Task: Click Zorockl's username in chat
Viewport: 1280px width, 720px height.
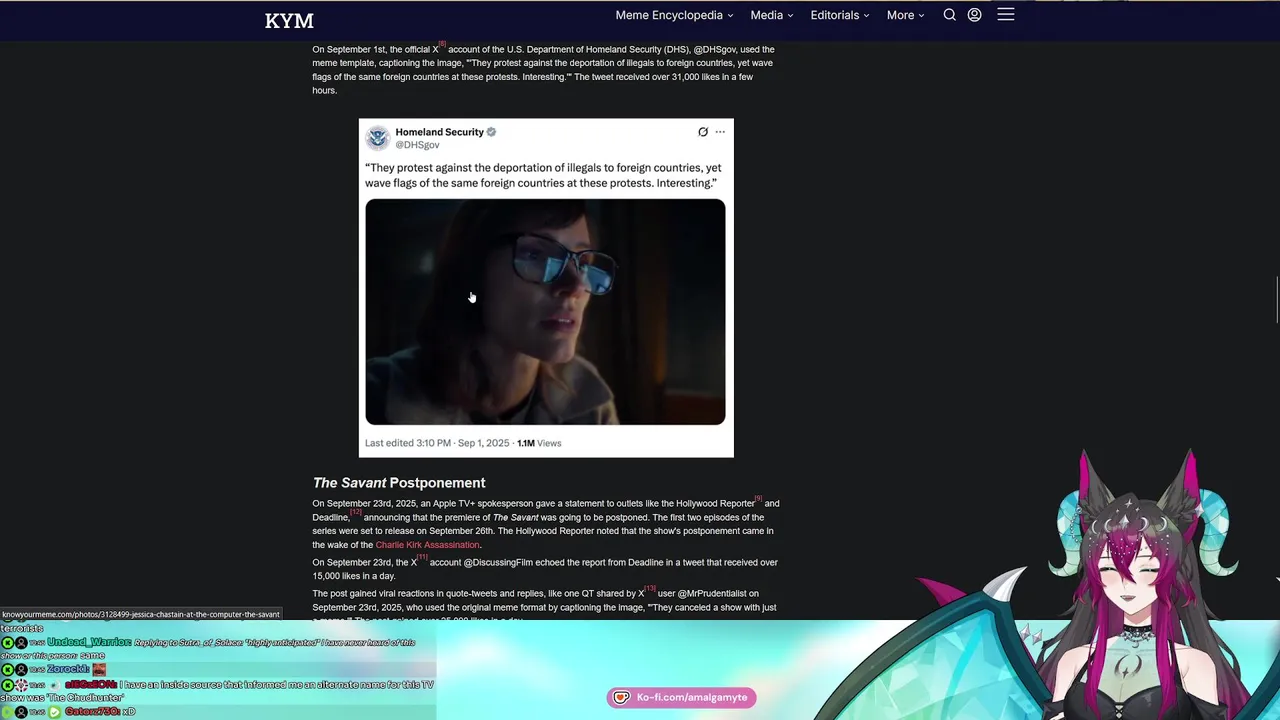Action: (68, 669)
